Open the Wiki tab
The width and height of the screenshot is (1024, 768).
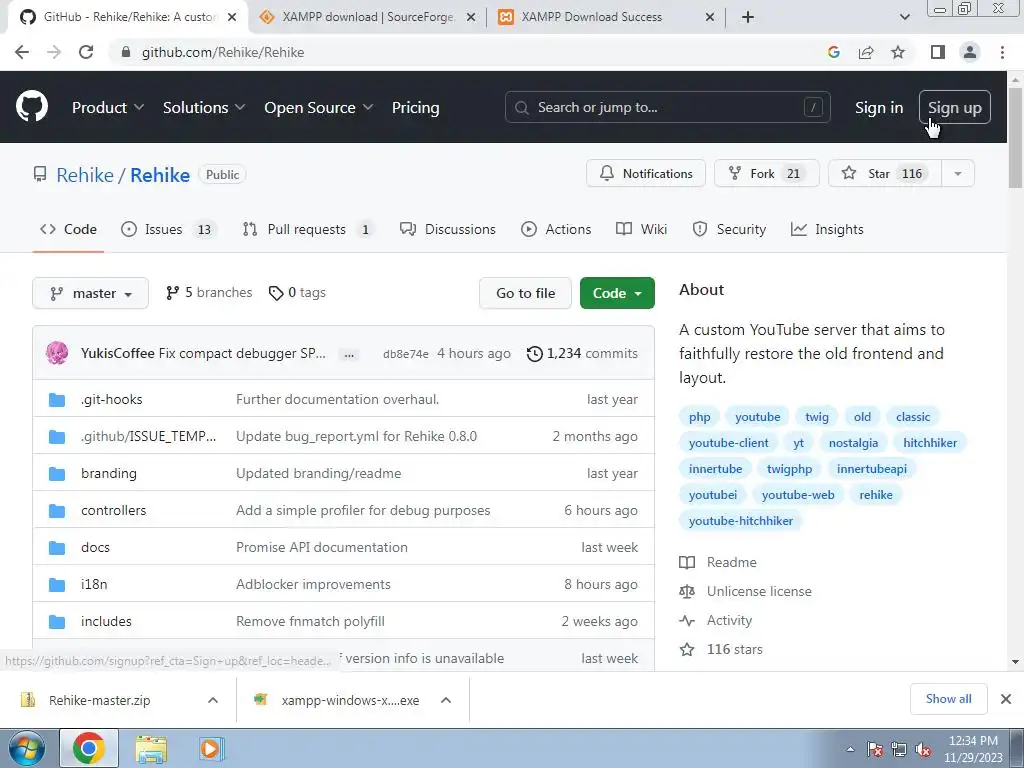[x=642, y=229]
